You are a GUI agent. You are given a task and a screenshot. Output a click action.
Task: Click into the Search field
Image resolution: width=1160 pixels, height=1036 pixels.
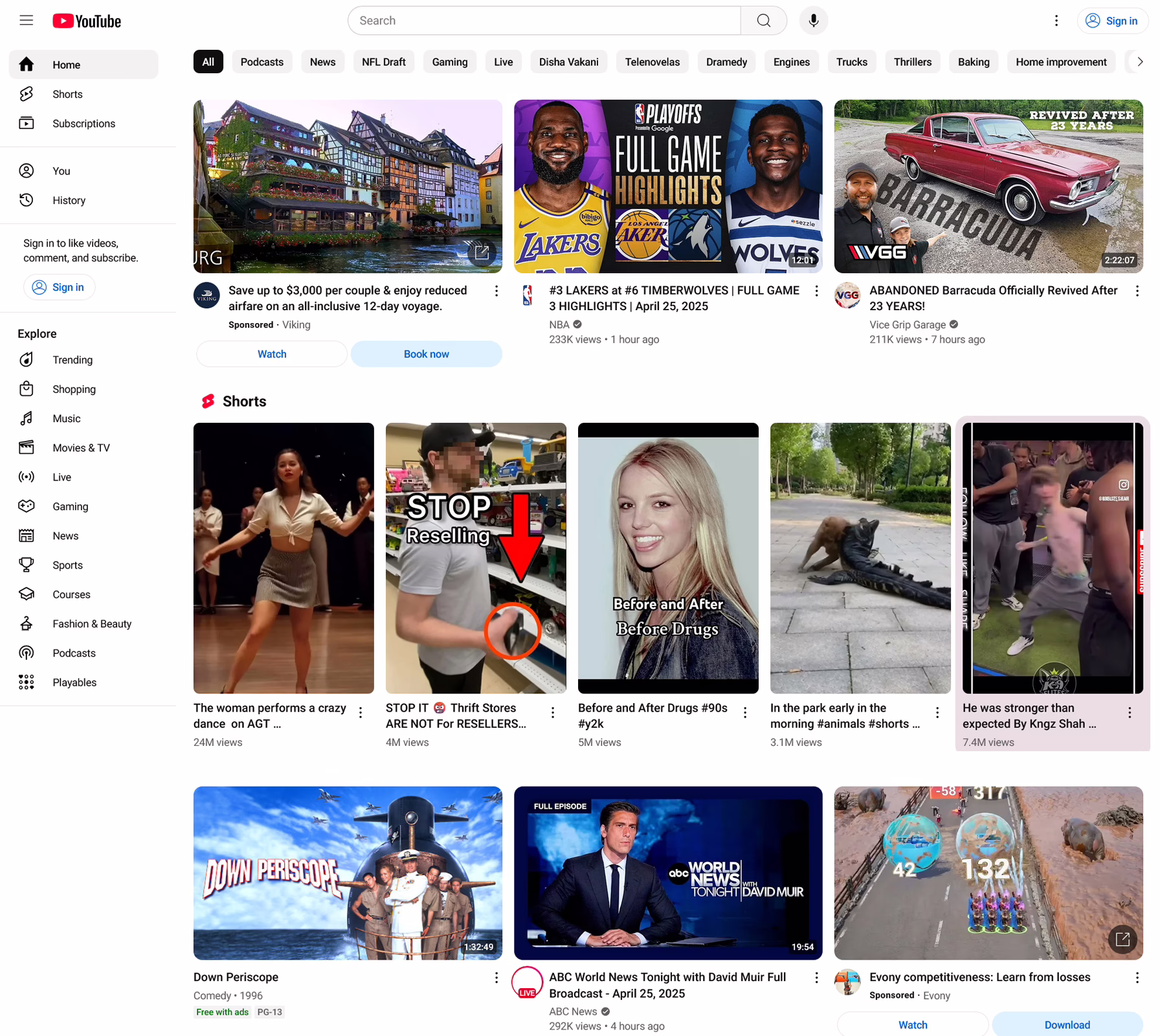[544, 21]
